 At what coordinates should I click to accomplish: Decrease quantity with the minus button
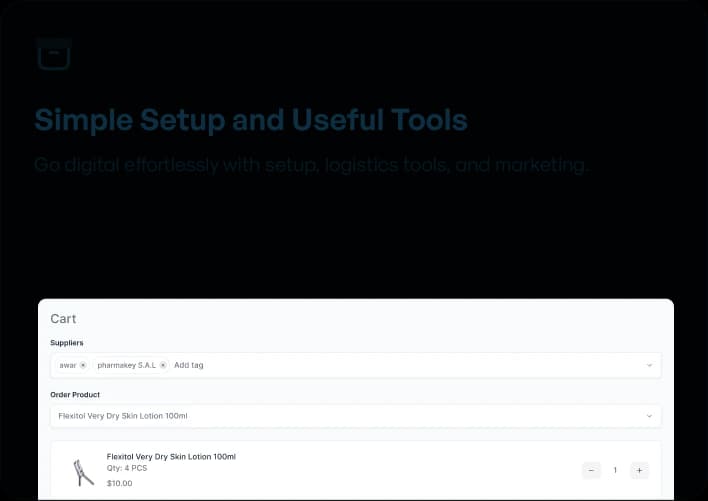pos(591,470)
